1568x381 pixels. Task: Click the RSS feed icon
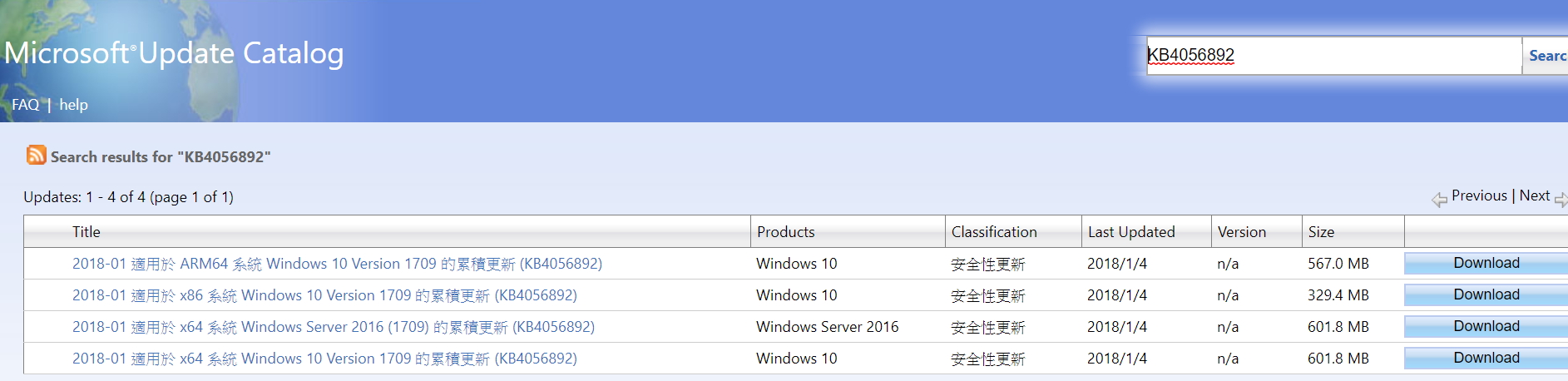coord(36,155)
